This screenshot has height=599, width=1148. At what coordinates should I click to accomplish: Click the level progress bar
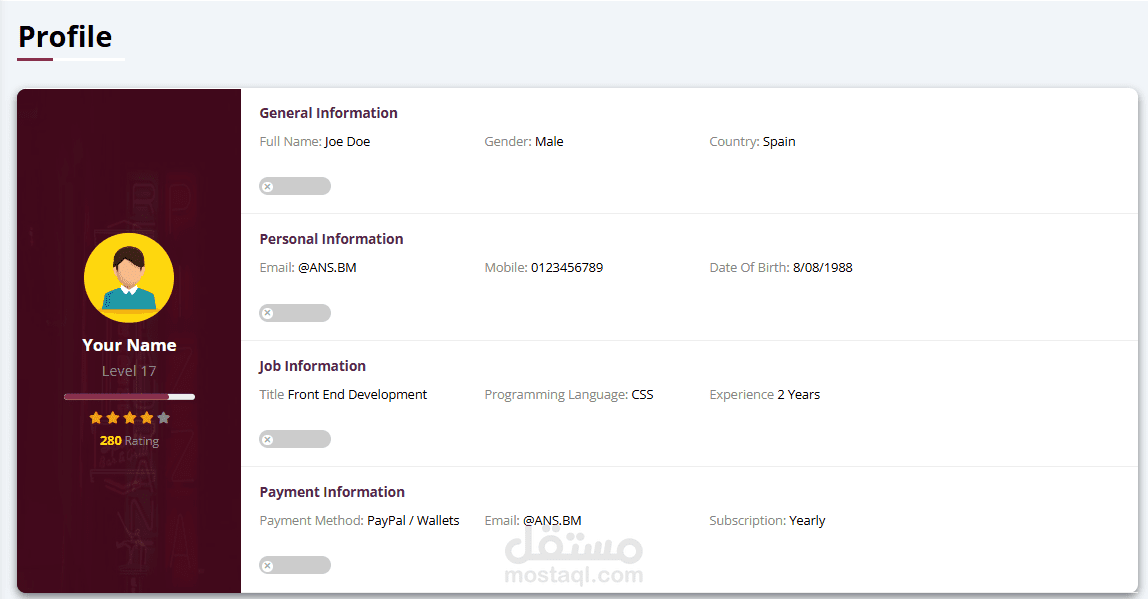(x=130, y=397)
